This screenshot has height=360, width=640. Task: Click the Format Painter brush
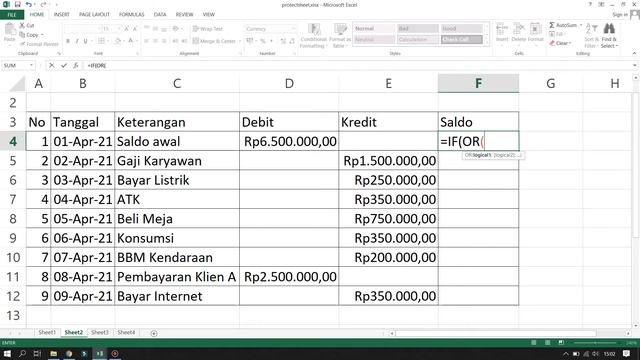tap(23, 44)
